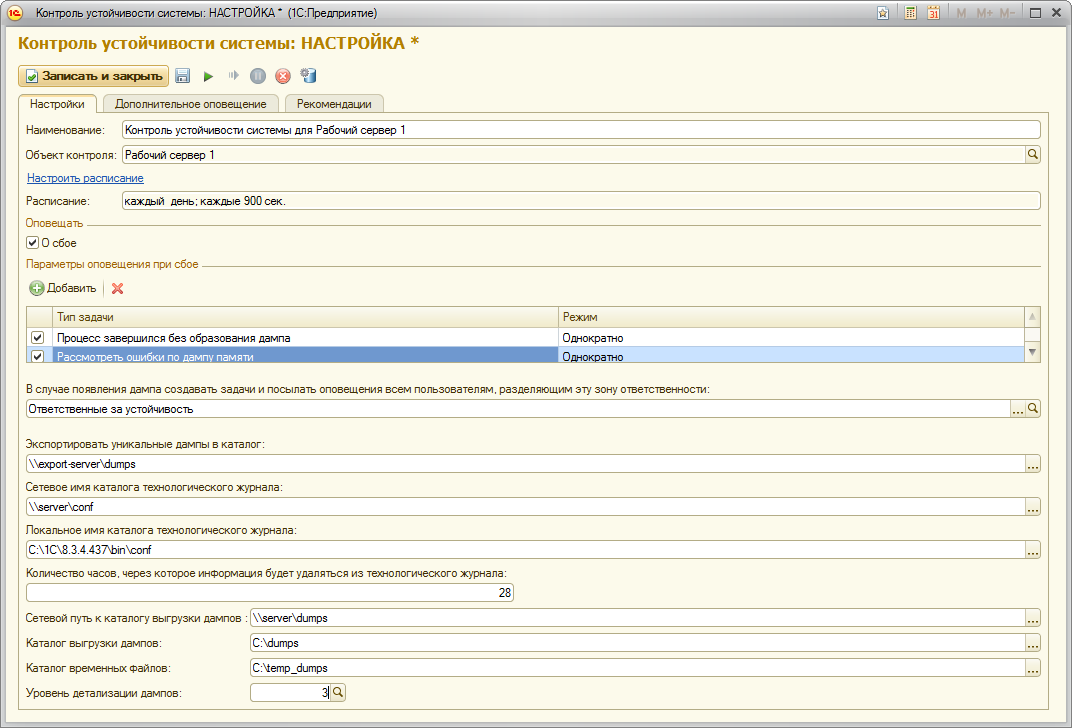
Task: Open the calendar icon in title bar
Action: click(x=934, y=13)
